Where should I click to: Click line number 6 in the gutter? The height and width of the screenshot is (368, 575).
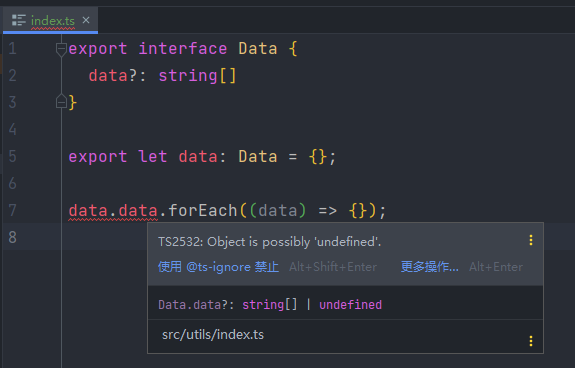coord(12,183)
